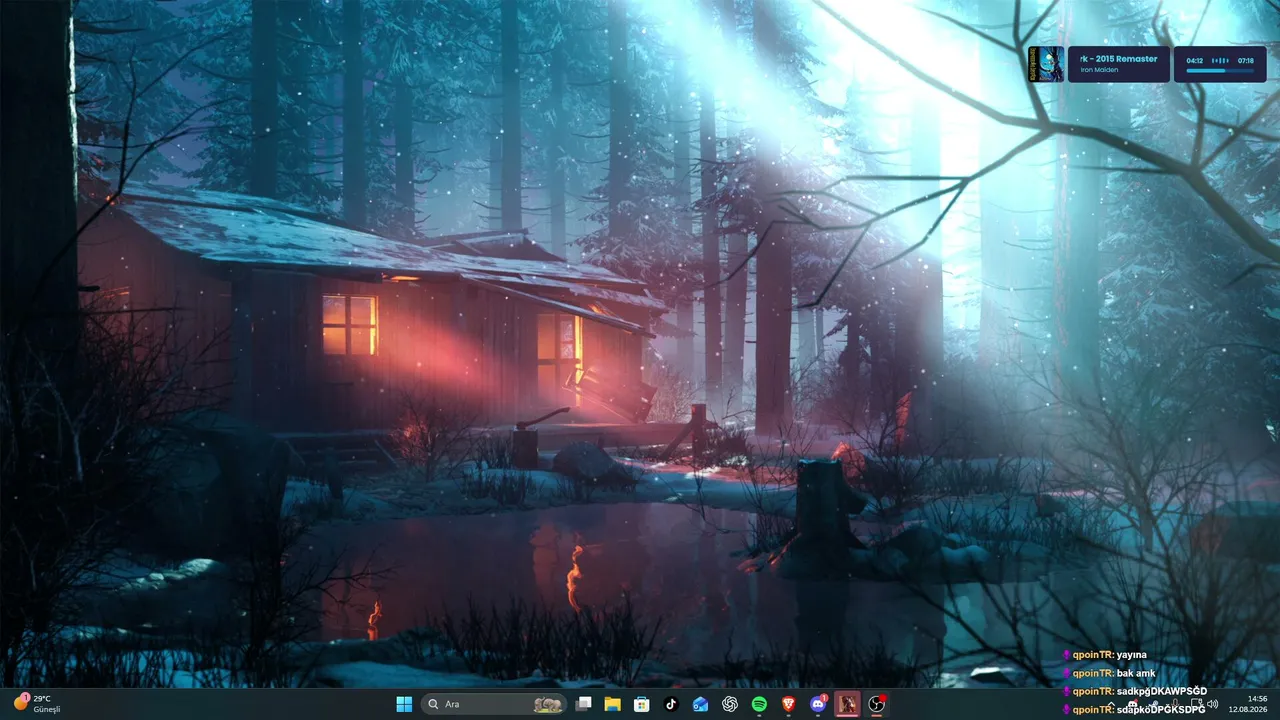This screenshot has height=720, width=1280.
Task: Open the Windows Start menu
Action: click(x=404, y=704)
